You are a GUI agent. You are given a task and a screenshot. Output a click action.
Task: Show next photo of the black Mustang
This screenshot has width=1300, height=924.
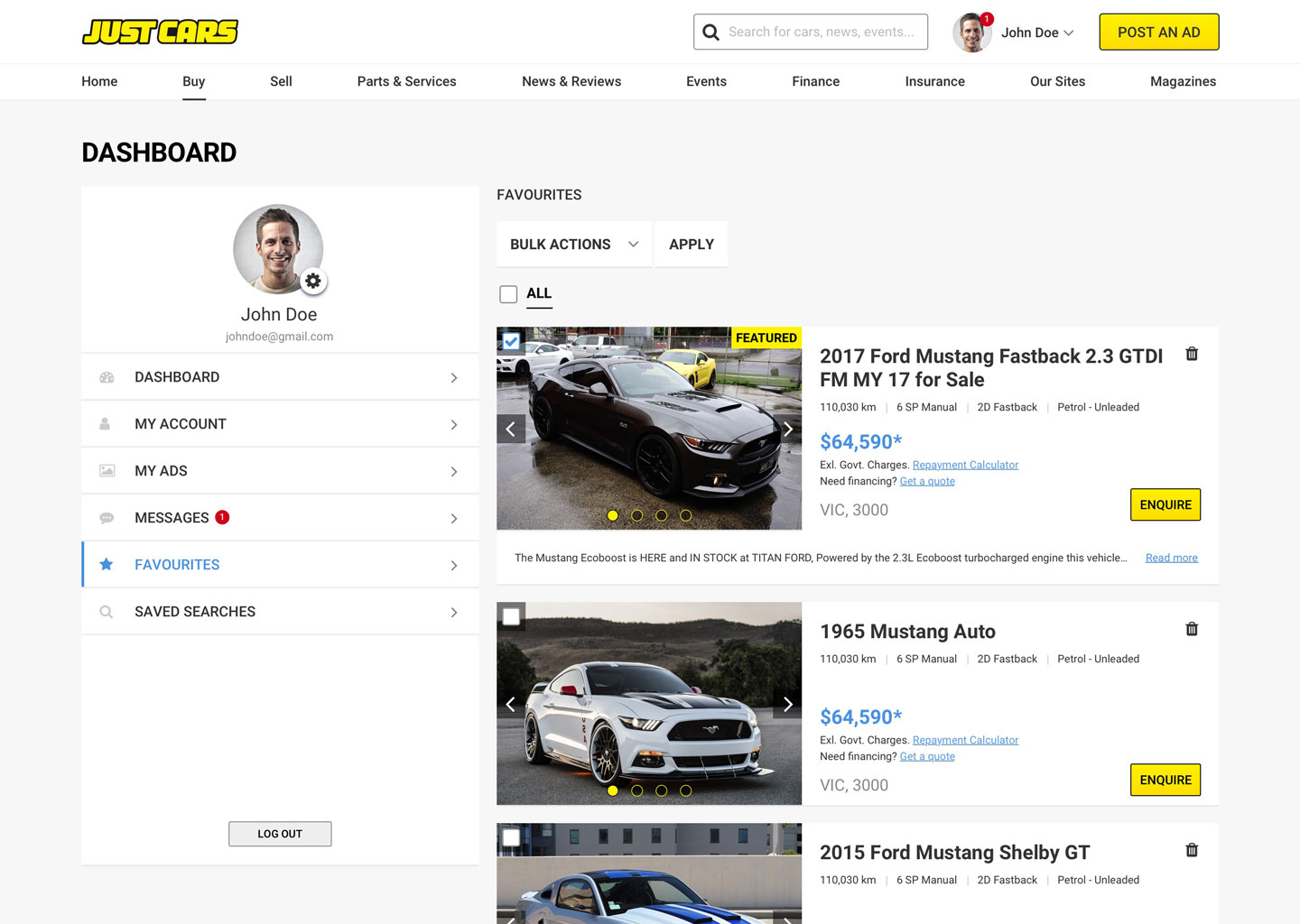coord(787,429)
